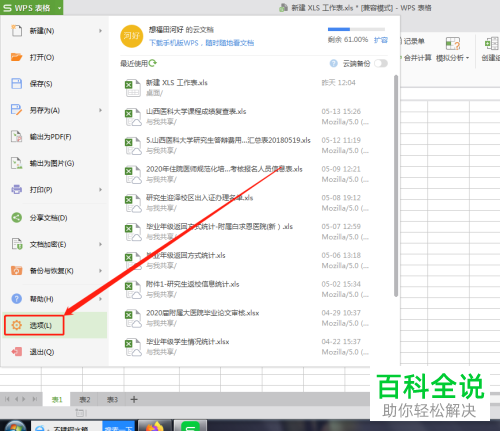Select the 选项(L) menu item
The image size is (500, 431).
click(55, 325)
